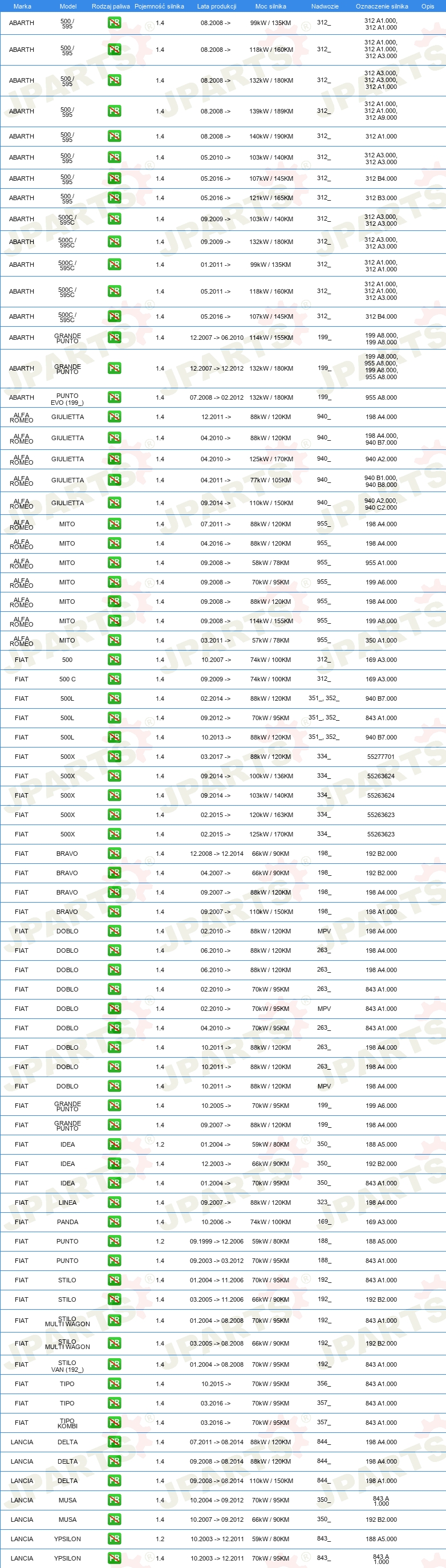Click the Pojemność silnika column header

tap(160, 6)
